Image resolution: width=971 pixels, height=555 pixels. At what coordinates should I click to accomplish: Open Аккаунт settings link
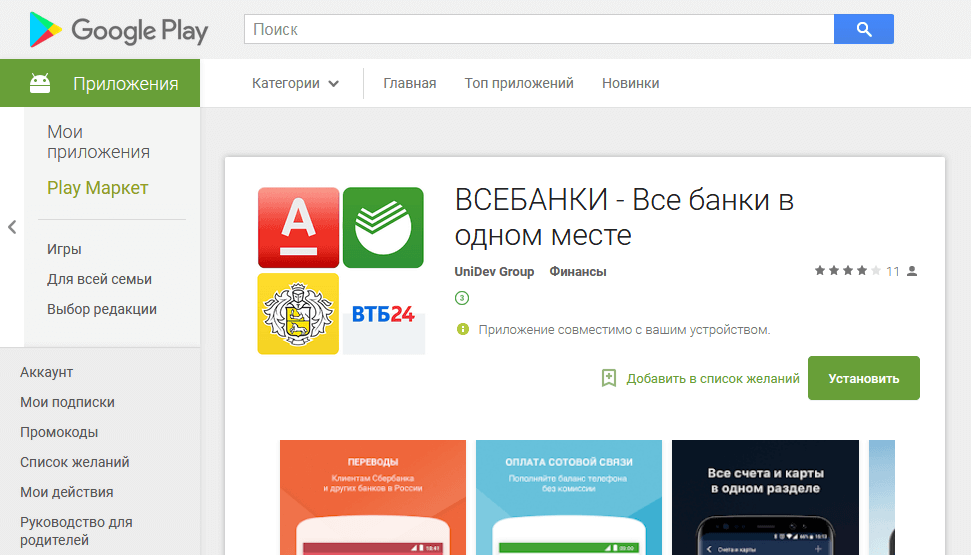tap(46, 372)
